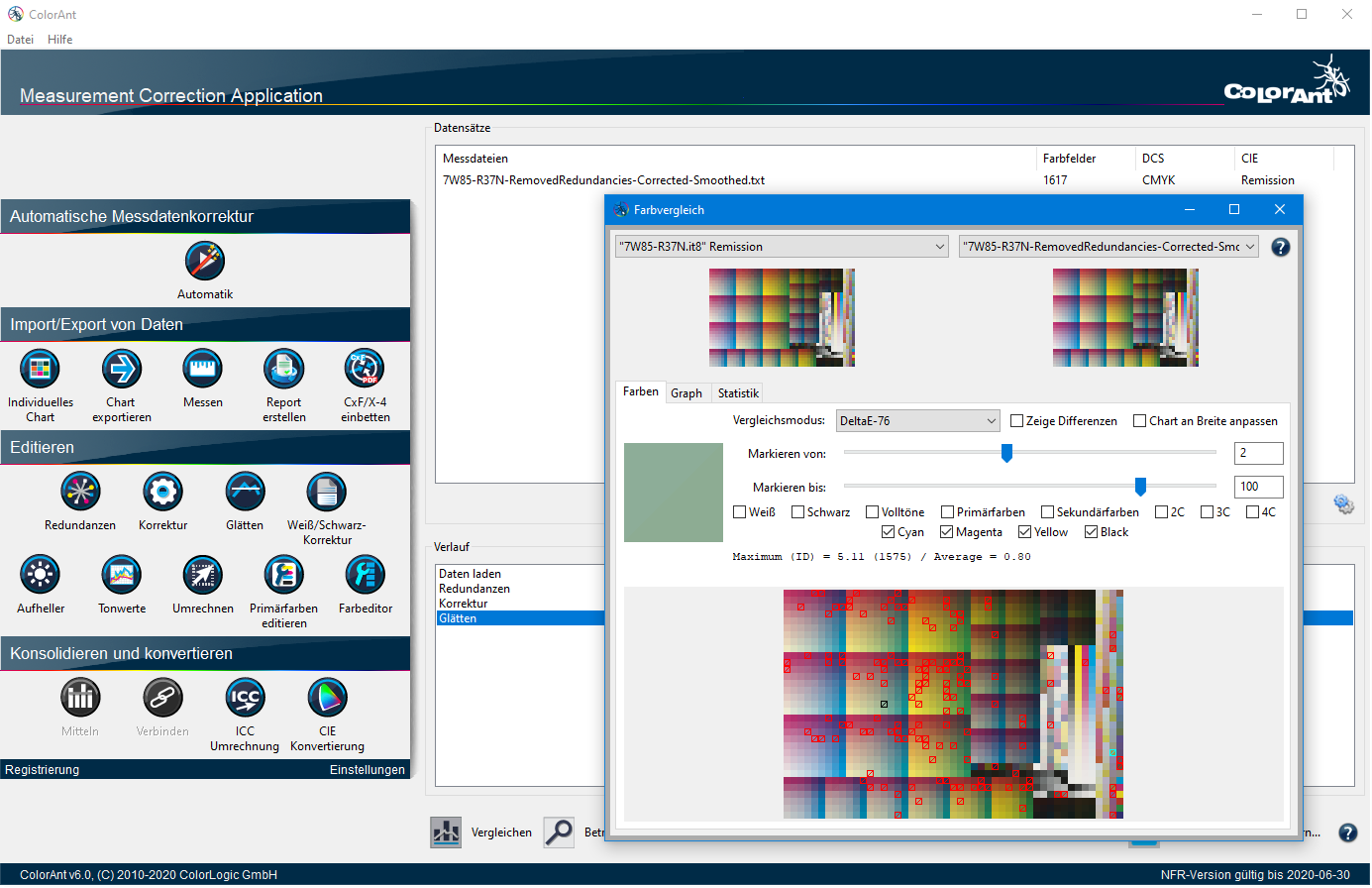Open the Vergleichsmodus DeltaE-76 dropdown
The width and height of the screenshot is (1372, 888).
click(917, 421)
